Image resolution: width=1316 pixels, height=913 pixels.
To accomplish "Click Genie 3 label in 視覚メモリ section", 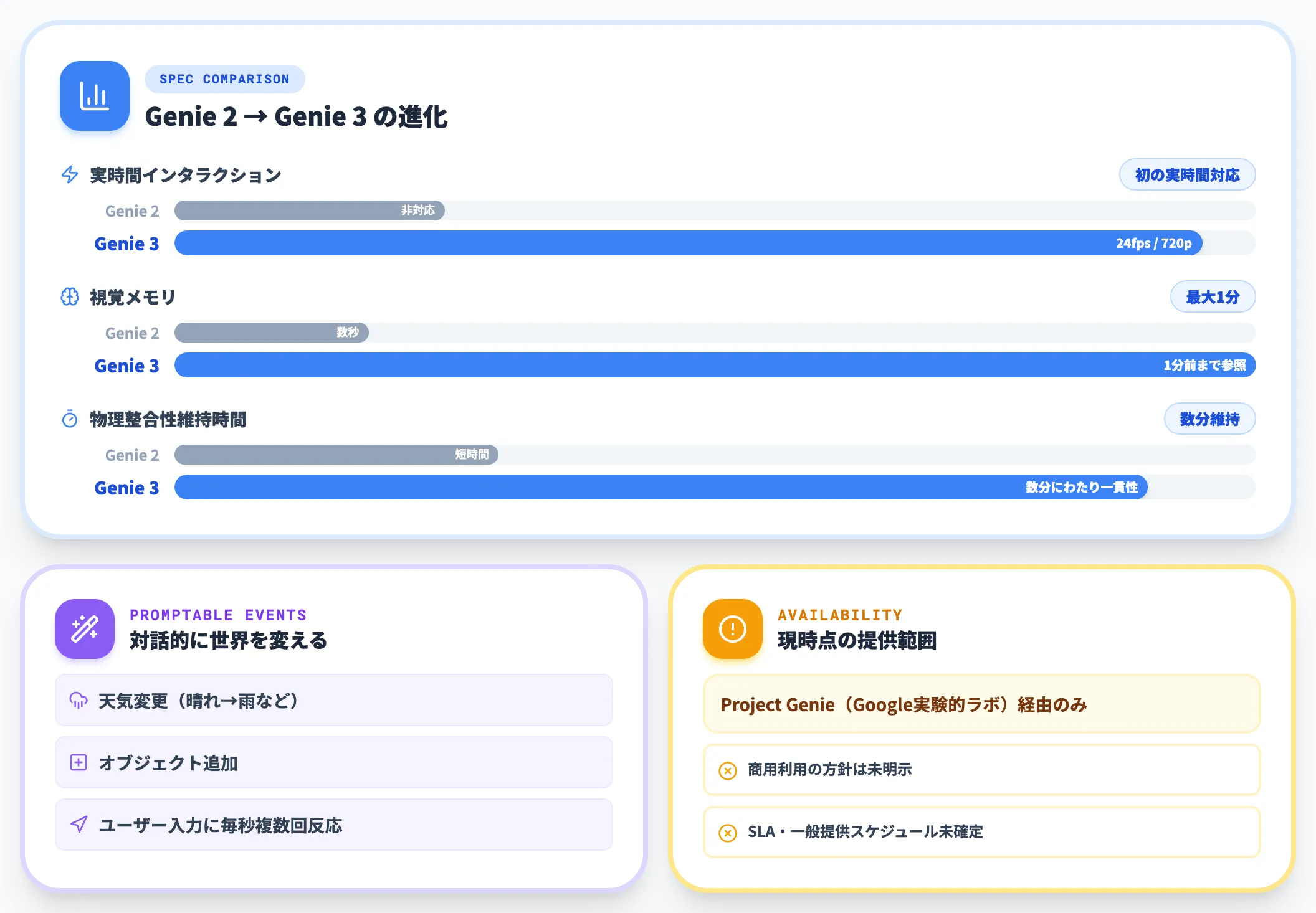I will pos(126,366).
